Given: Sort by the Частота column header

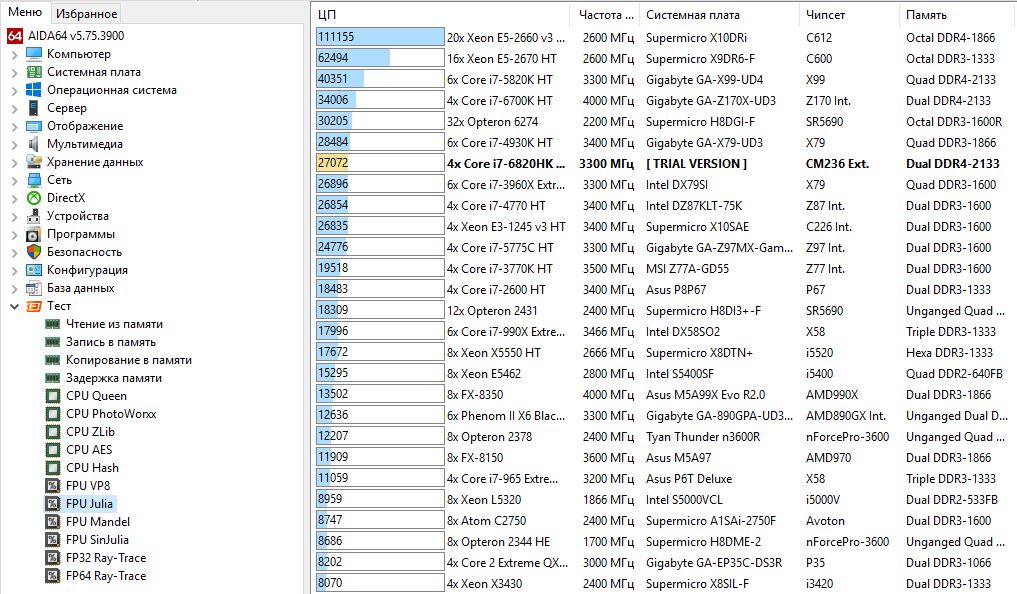Looking at the screenshot, I should [605, 15].
